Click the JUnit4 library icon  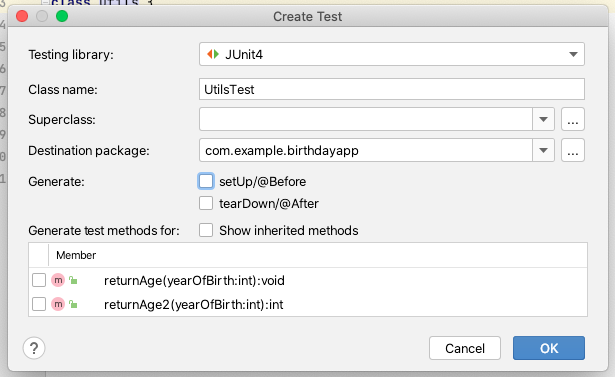click(213, 54)
